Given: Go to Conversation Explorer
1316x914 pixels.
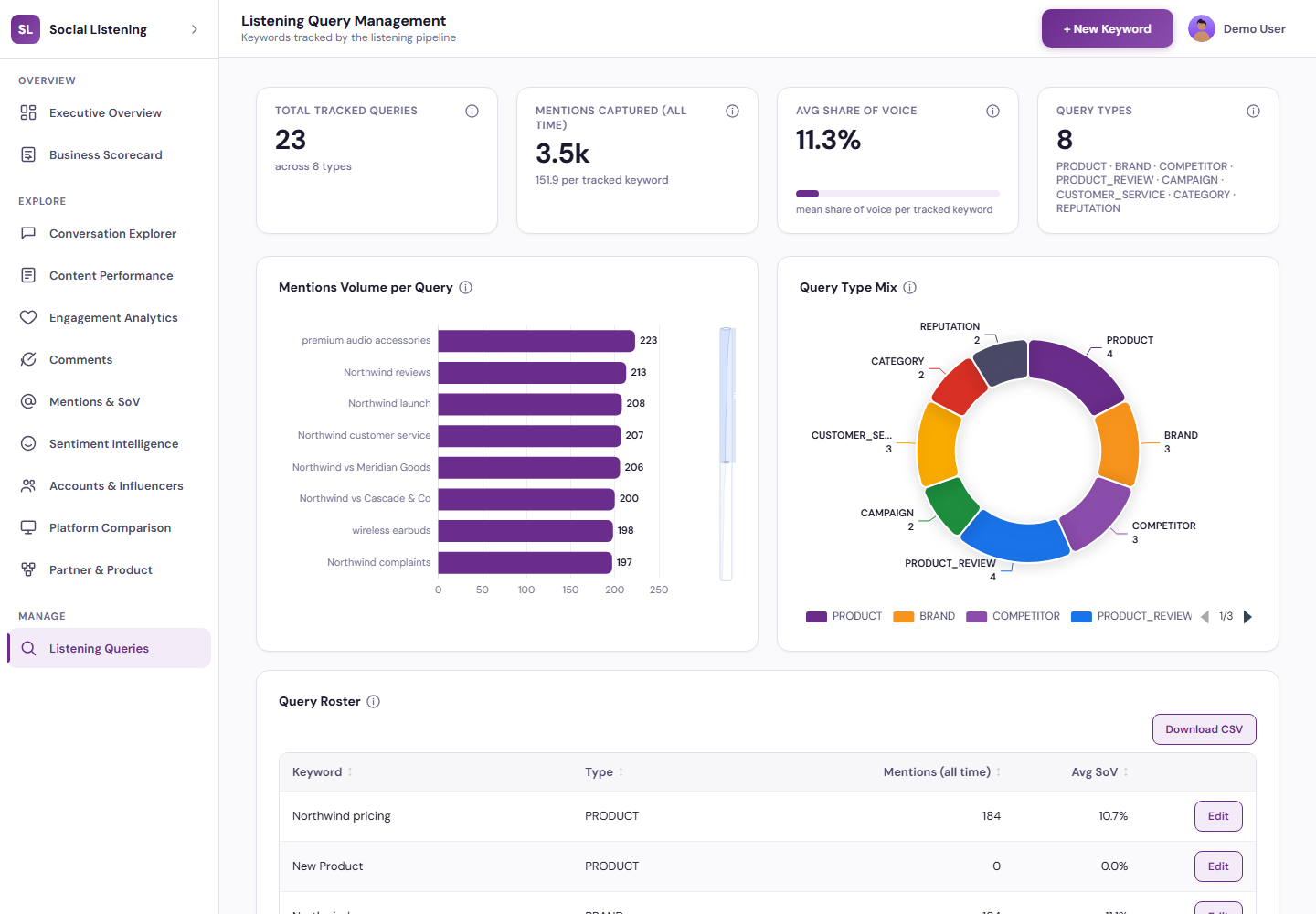Looking at the screenshot, I should 109,233.
